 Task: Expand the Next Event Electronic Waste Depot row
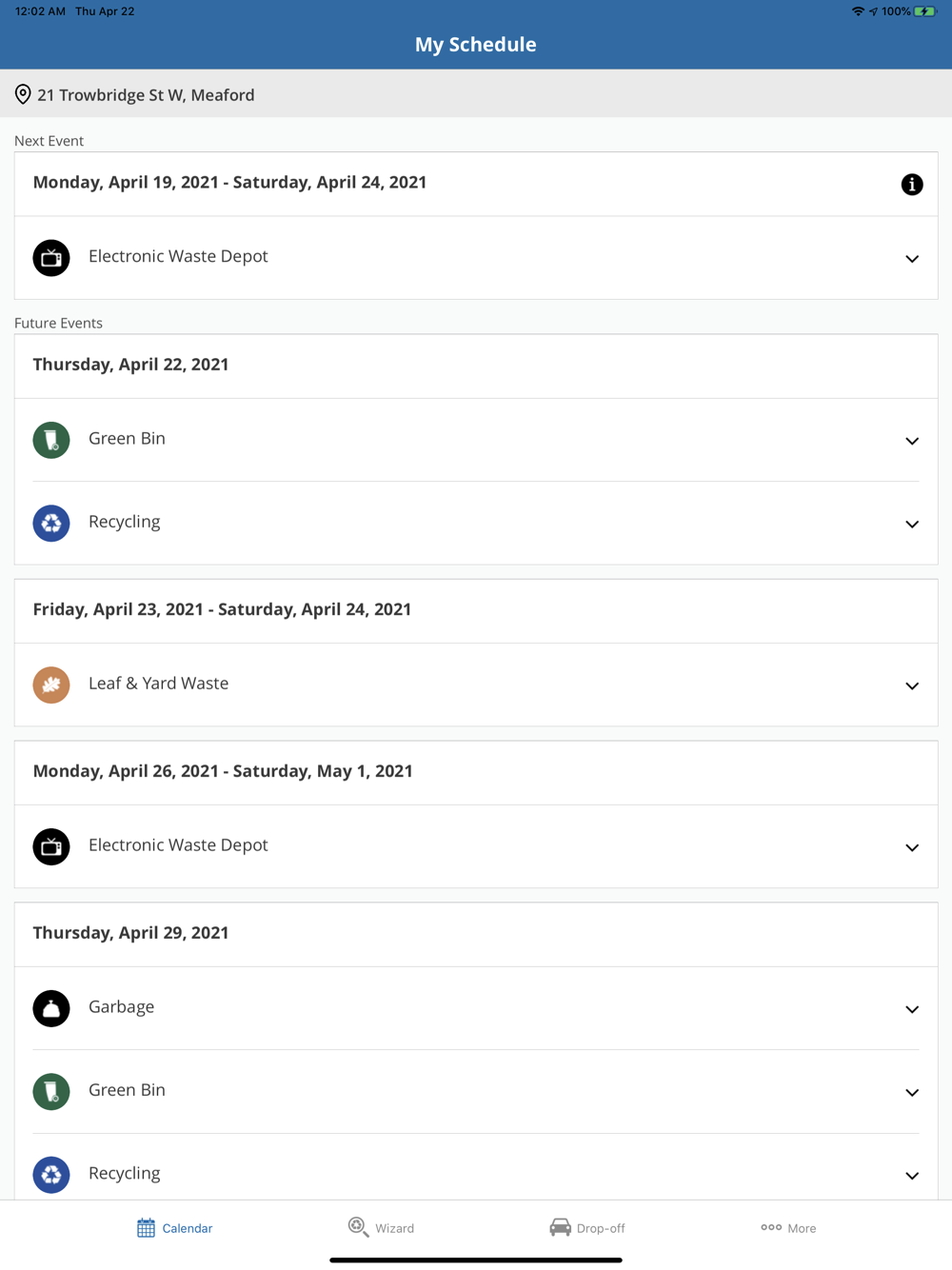(x=911, y=259)
